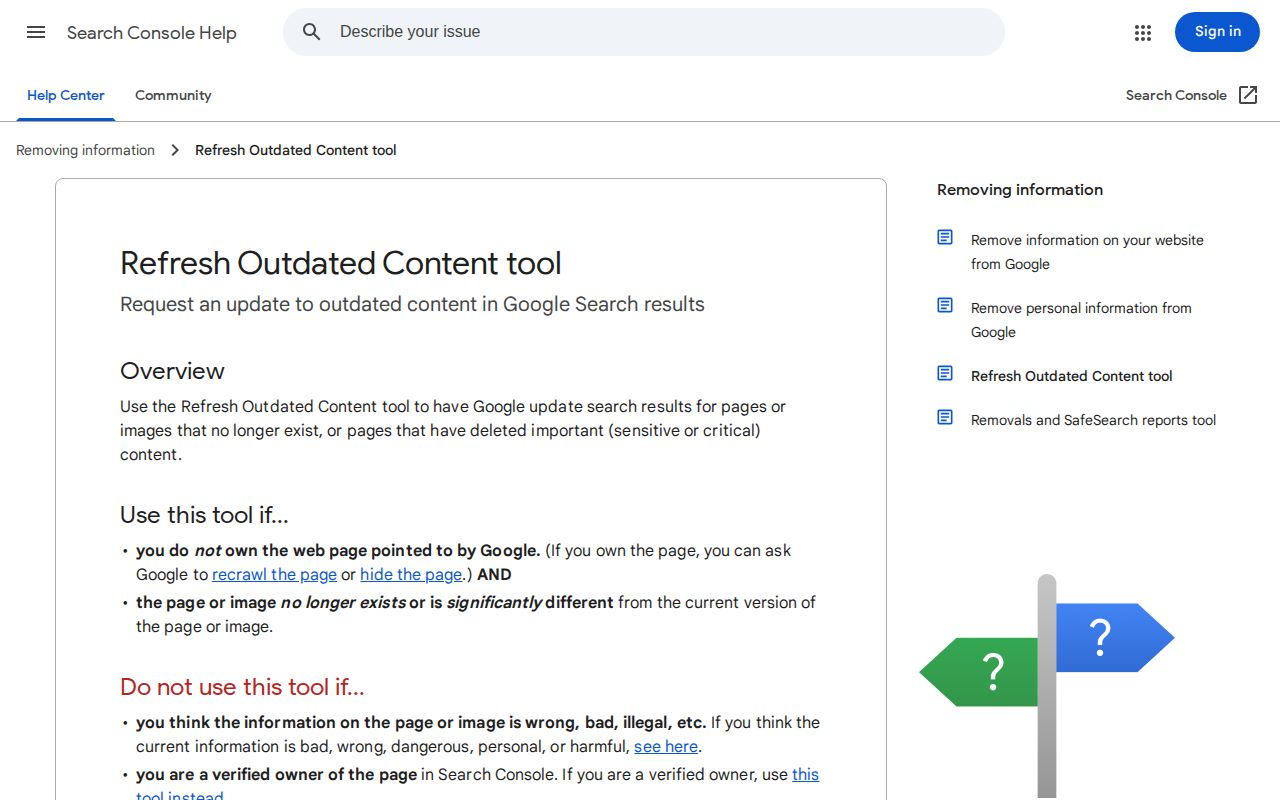Switch to the Community tab
Viewport: 1280px width, 800px height.
pyautogui.click(x=173, y=95)
